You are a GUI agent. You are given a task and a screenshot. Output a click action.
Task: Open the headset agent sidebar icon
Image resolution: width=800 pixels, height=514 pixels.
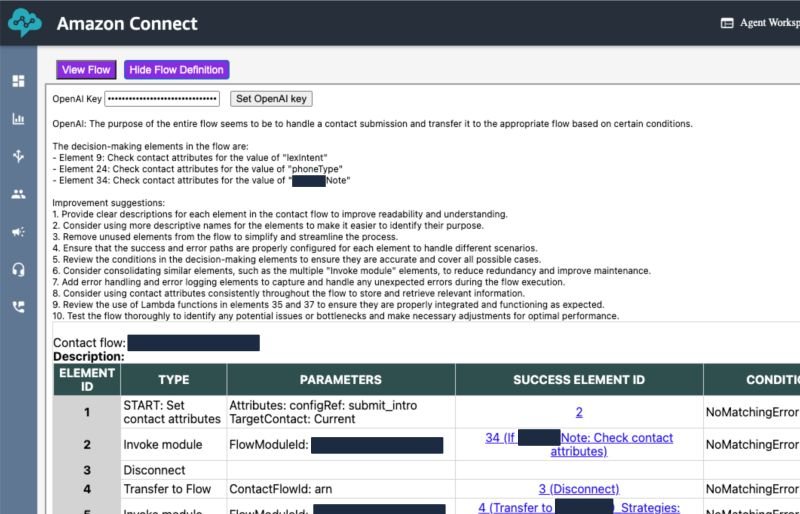coord(18,270)
